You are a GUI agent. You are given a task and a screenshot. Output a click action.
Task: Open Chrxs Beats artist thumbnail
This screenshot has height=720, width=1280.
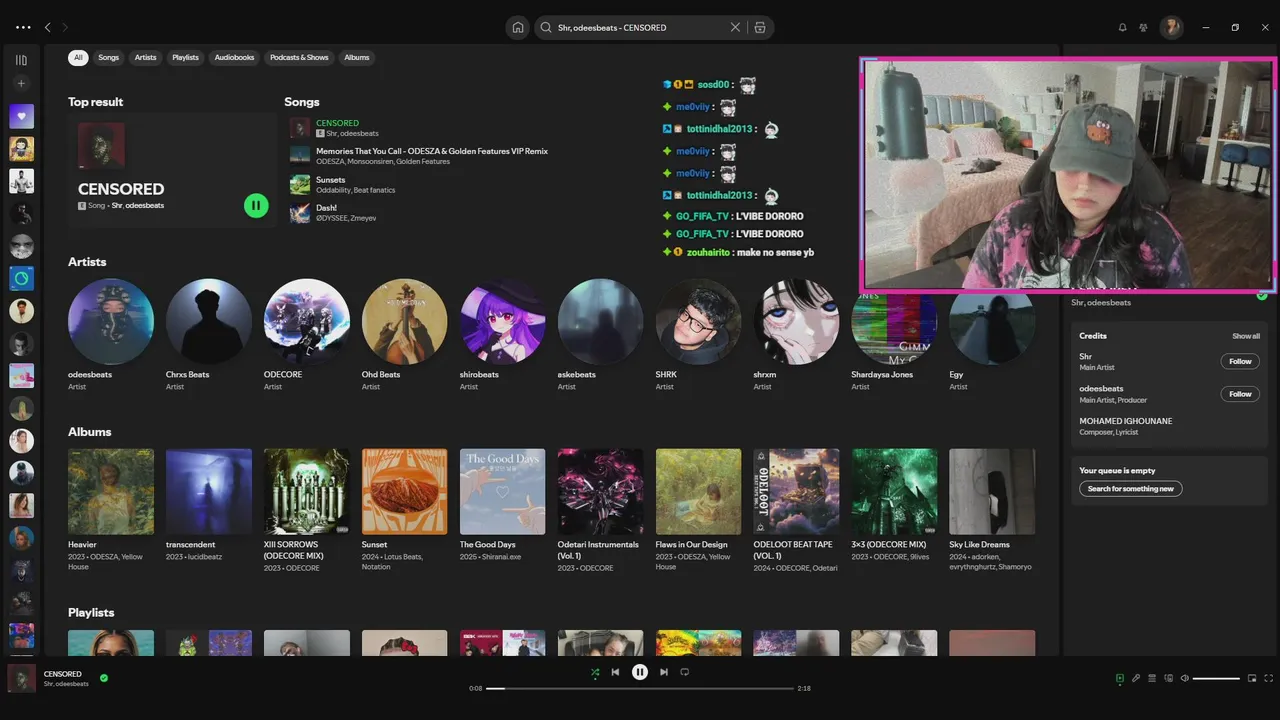209,321
